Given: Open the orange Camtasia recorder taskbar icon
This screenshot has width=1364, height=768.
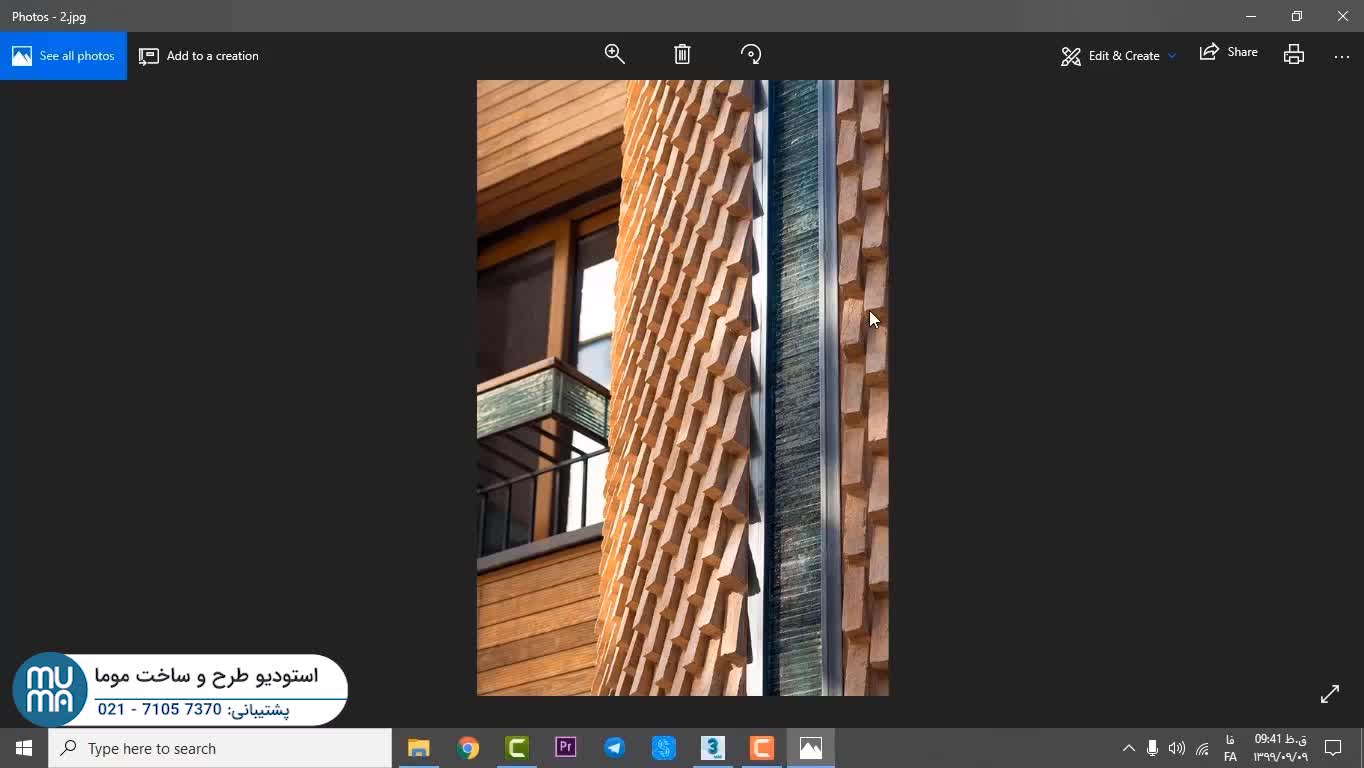Looking at the screenshot, I should coord(762,748).
